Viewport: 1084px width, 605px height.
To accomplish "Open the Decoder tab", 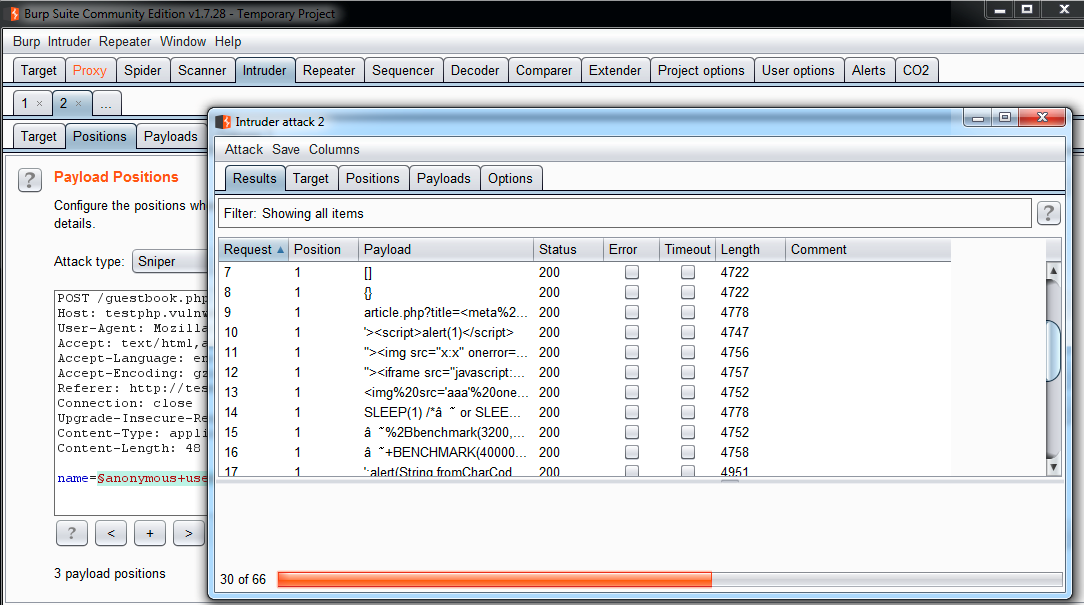I will tap(475, 71).
